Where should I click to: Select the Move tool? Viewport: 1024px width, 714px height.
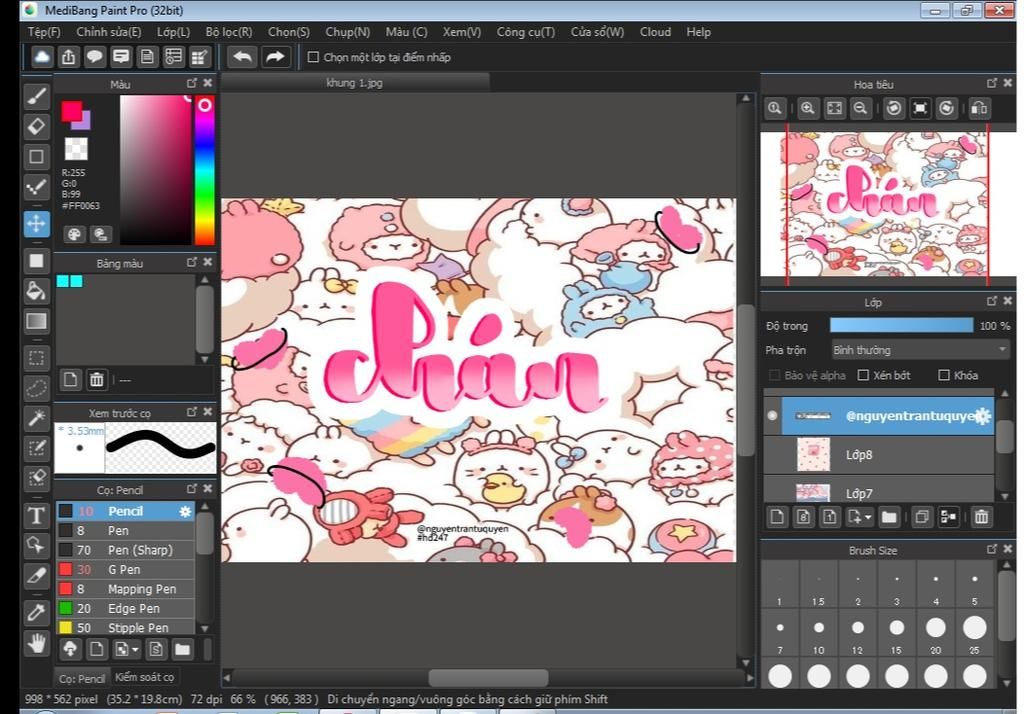click(x=37, y=223)
